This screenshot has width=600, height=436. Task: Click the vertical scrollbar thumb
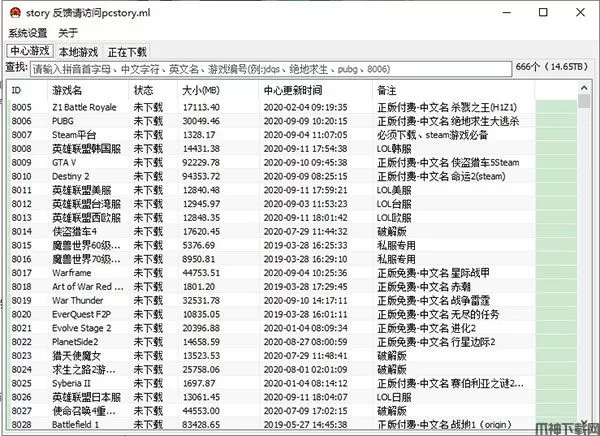(584, 101)
